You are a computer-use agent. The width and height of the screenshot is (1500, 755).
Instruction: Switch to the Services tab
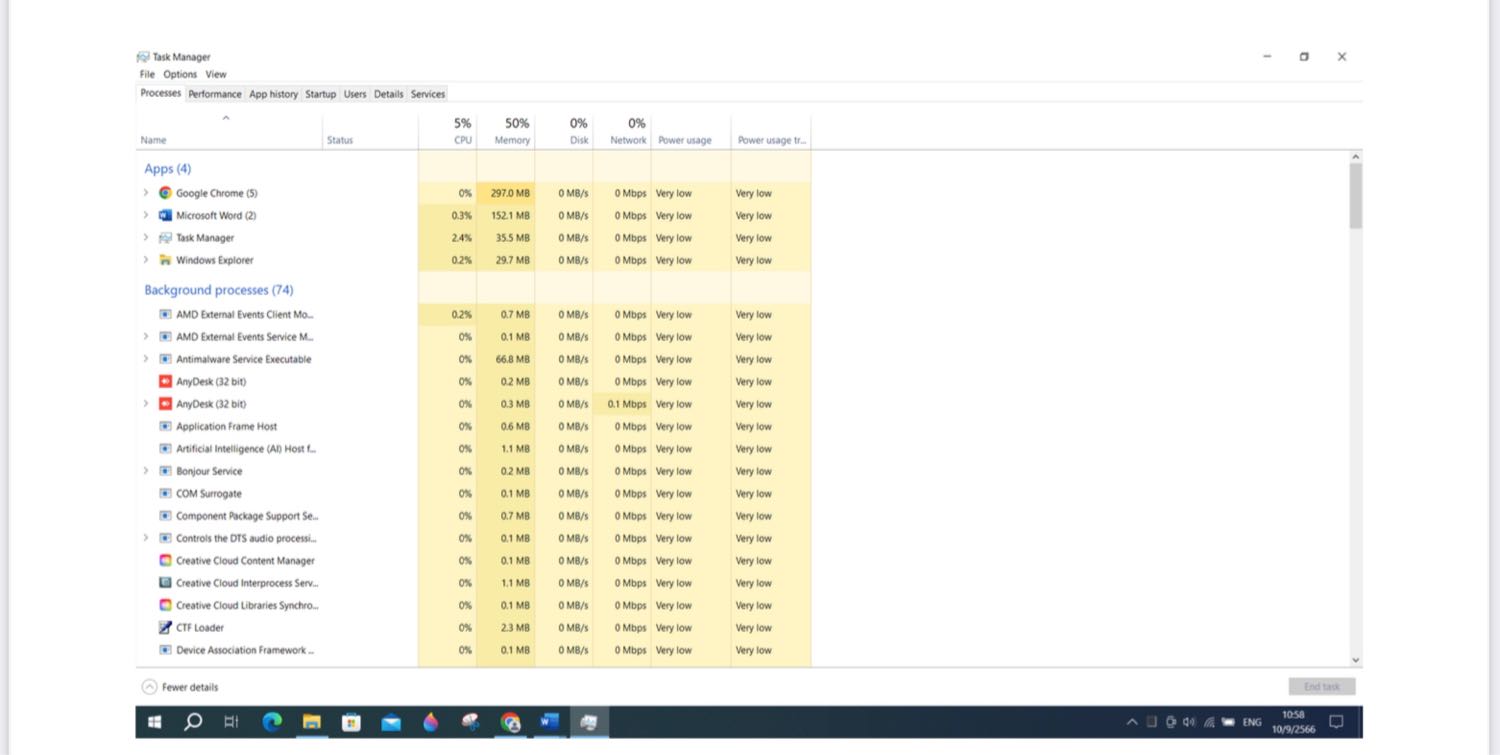[x=428, y=94]
